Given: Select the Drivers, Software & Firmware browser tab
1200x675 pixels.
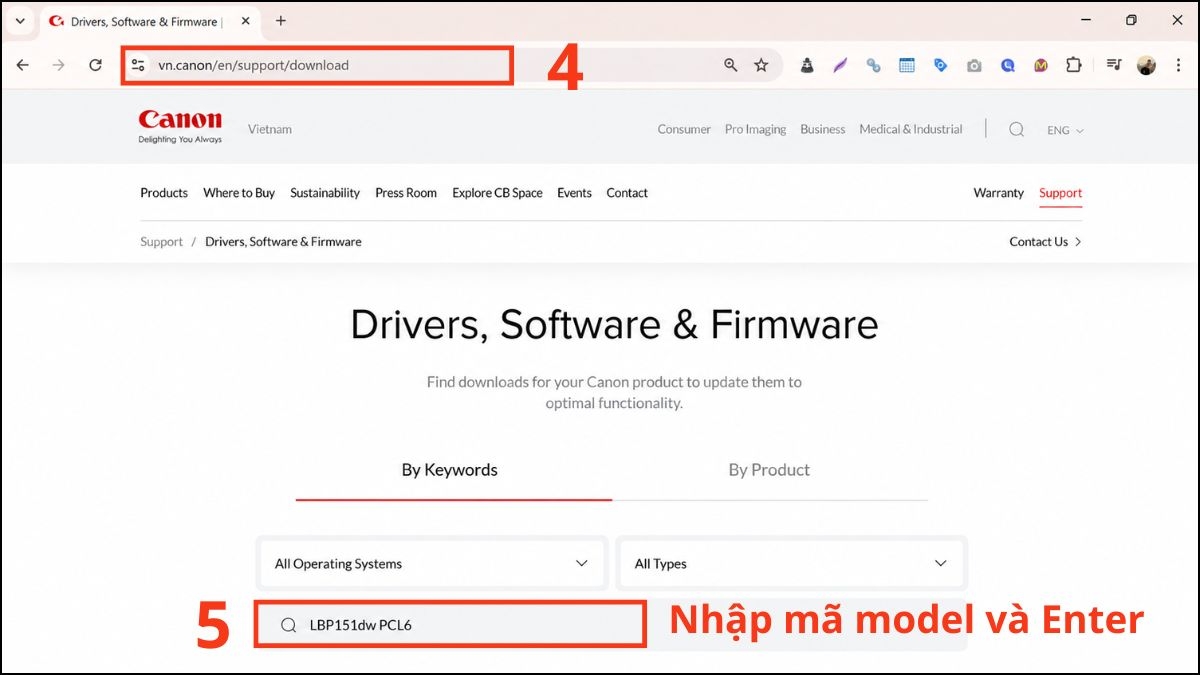Looking at the screenshot, I should tap(148, 21).
